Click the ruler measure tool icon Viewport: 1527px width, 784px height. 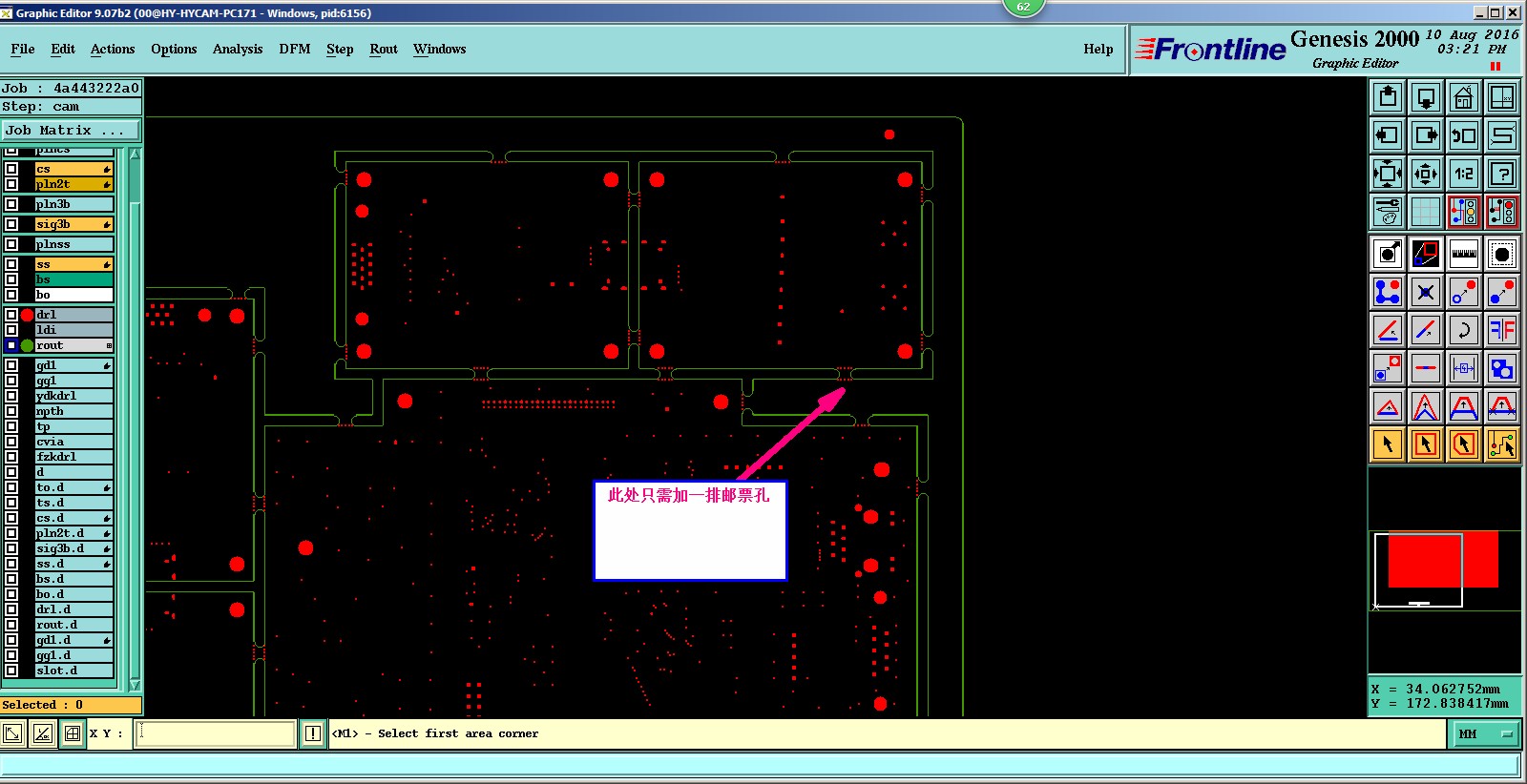[1464, 254]
